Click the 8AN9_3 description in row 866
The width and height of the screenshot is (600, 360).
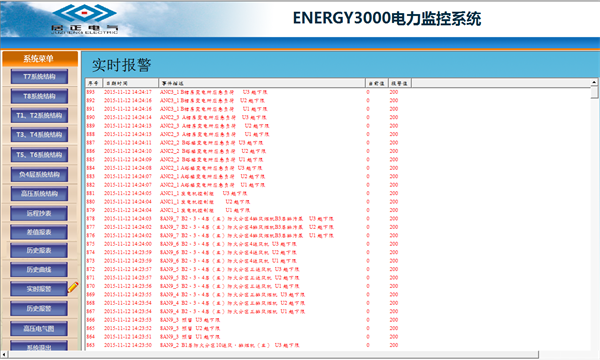[190, 320]
